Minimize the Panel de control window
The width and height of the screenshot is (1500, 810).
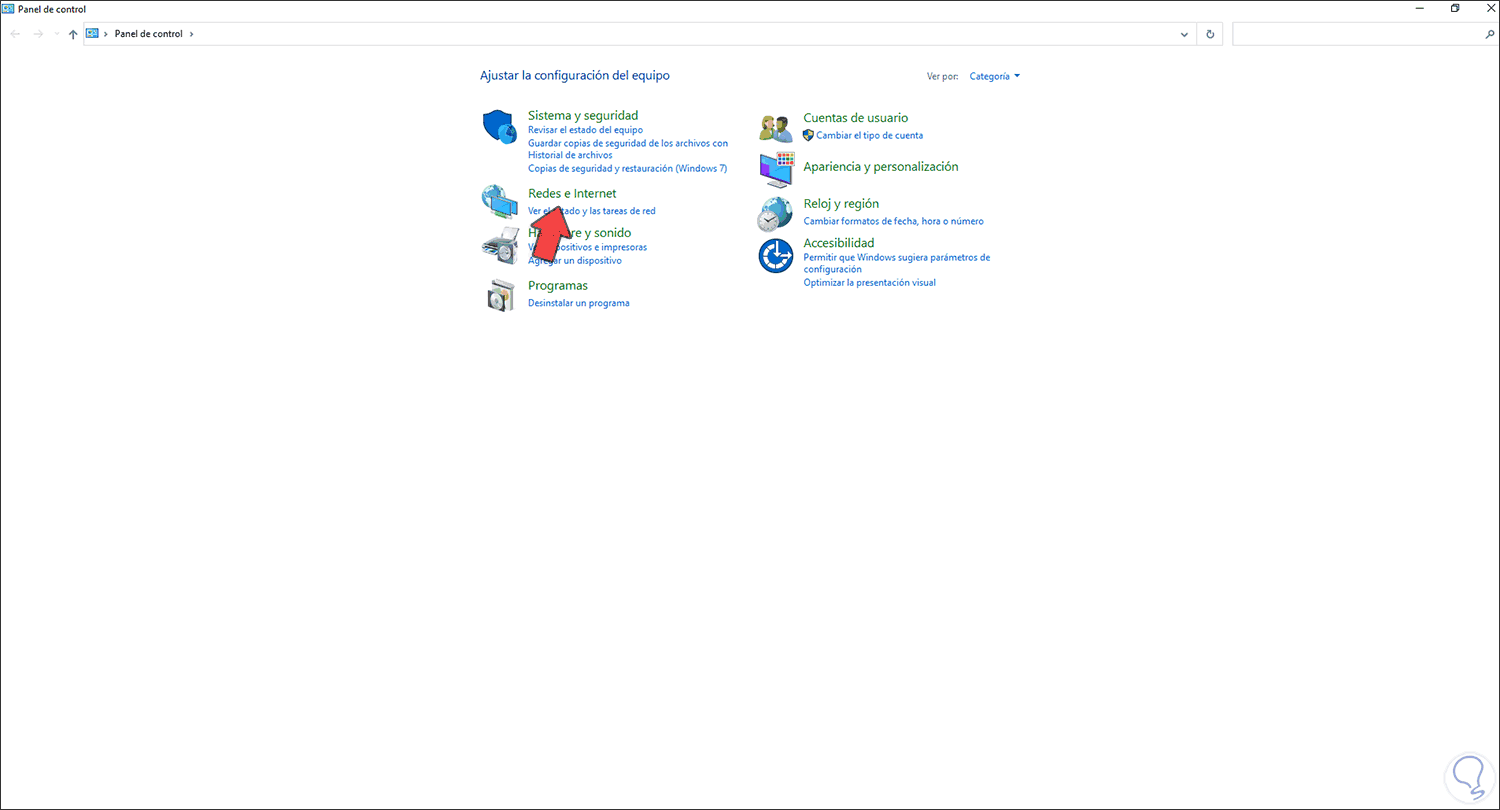coord(1420,9)
